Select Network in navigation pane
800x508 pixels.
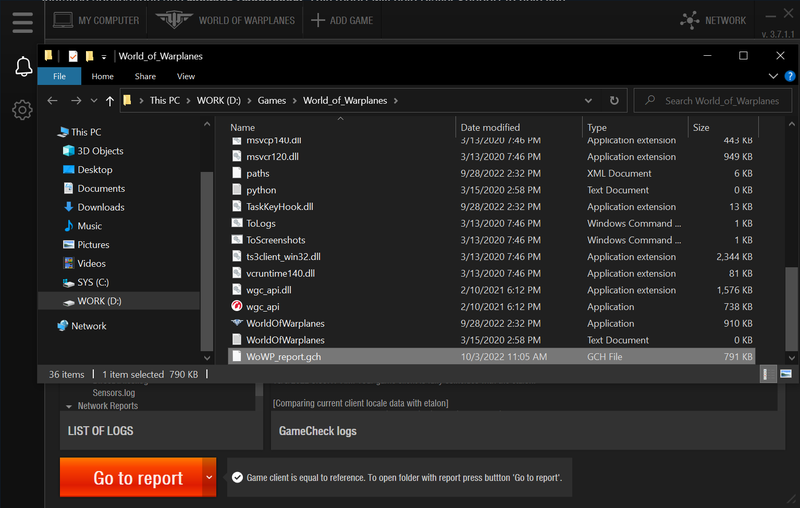point(82,326)
